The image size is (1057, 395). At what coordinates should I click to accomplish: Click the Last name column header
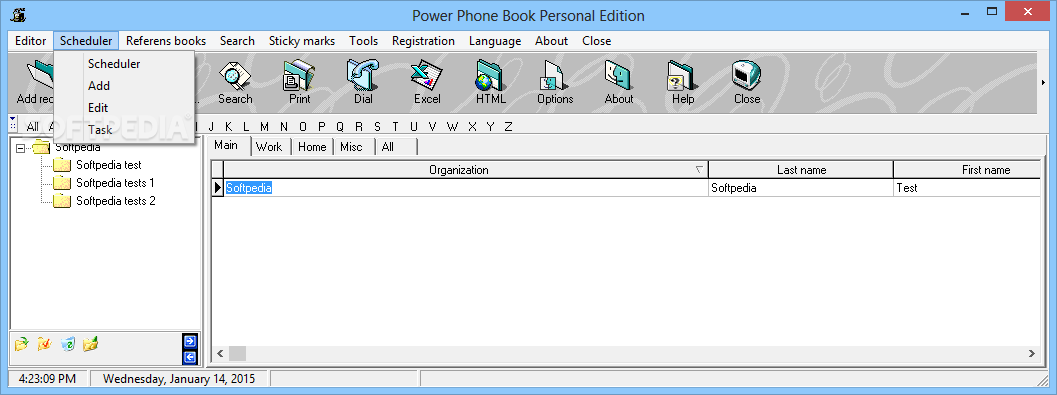[801, 170]
